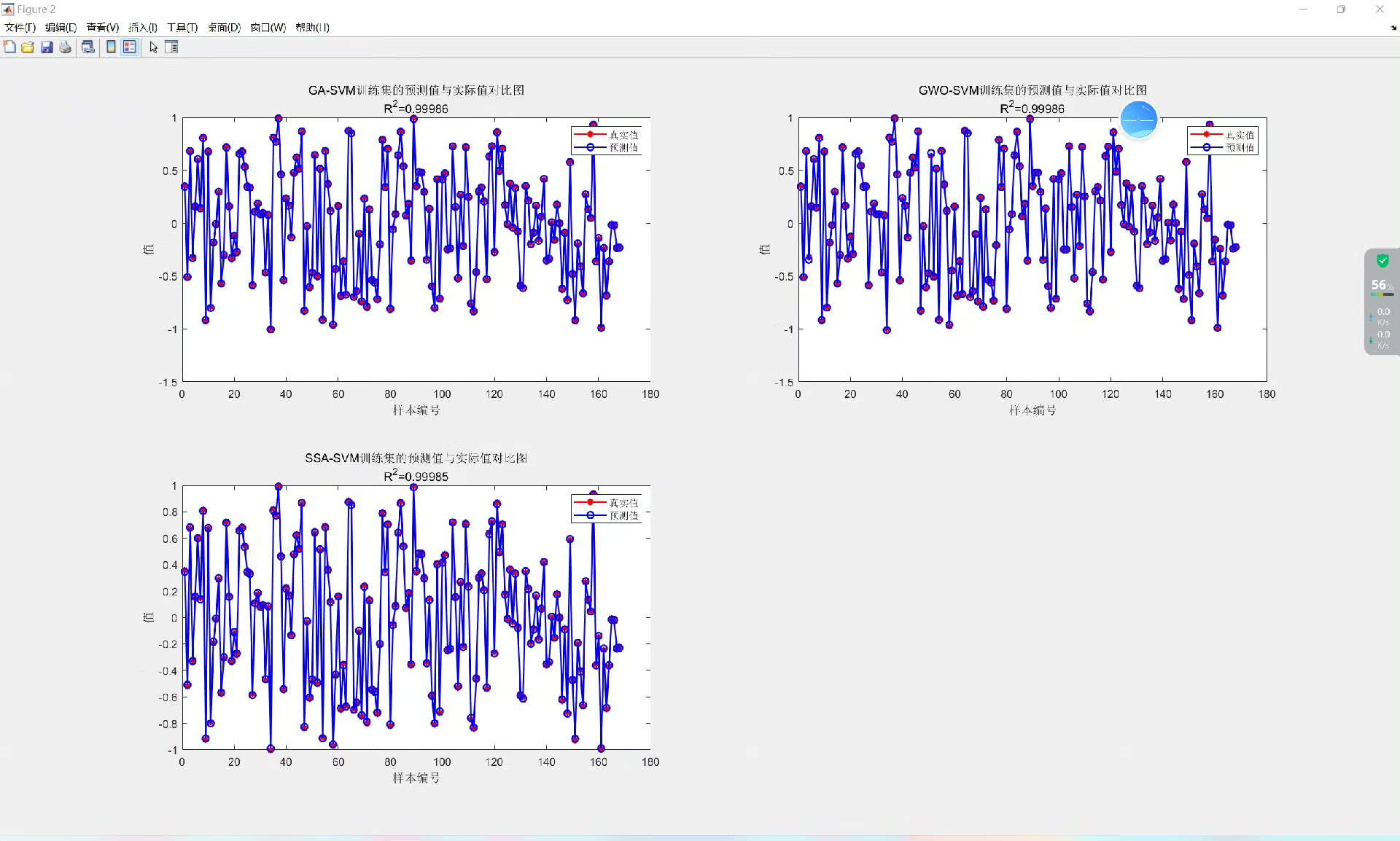Enable Edit Plot arrow cursor tool
Viewport: 1400px width, 841px height.
153,47
